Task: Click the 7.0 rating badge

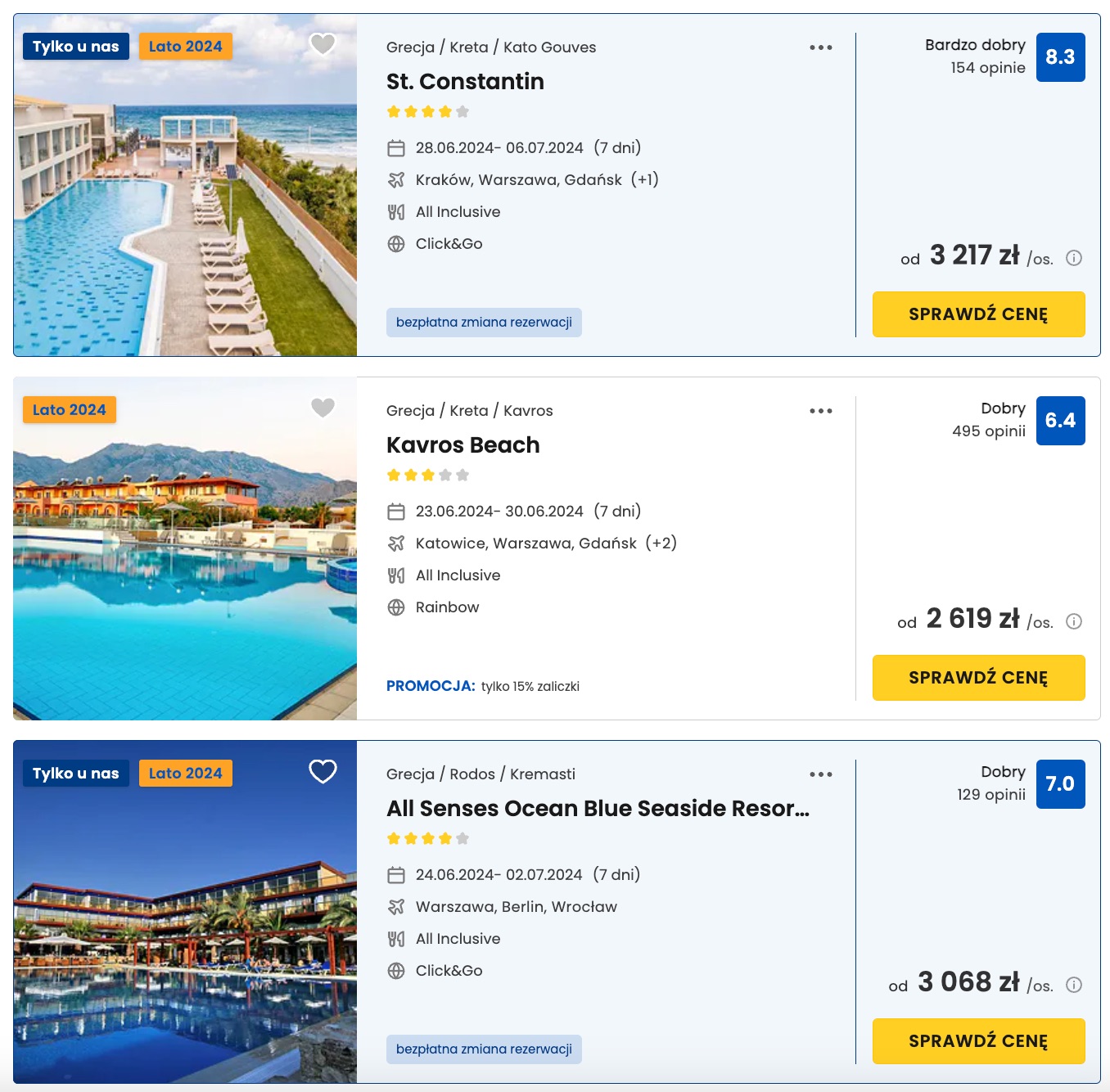Action: pos(1060,784)
